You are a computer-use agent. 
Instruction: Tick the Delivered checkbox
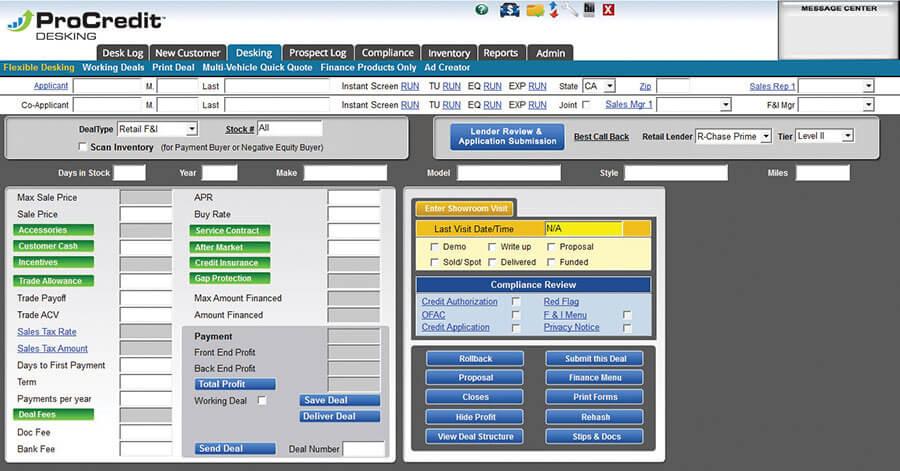(x=492, y=262)
